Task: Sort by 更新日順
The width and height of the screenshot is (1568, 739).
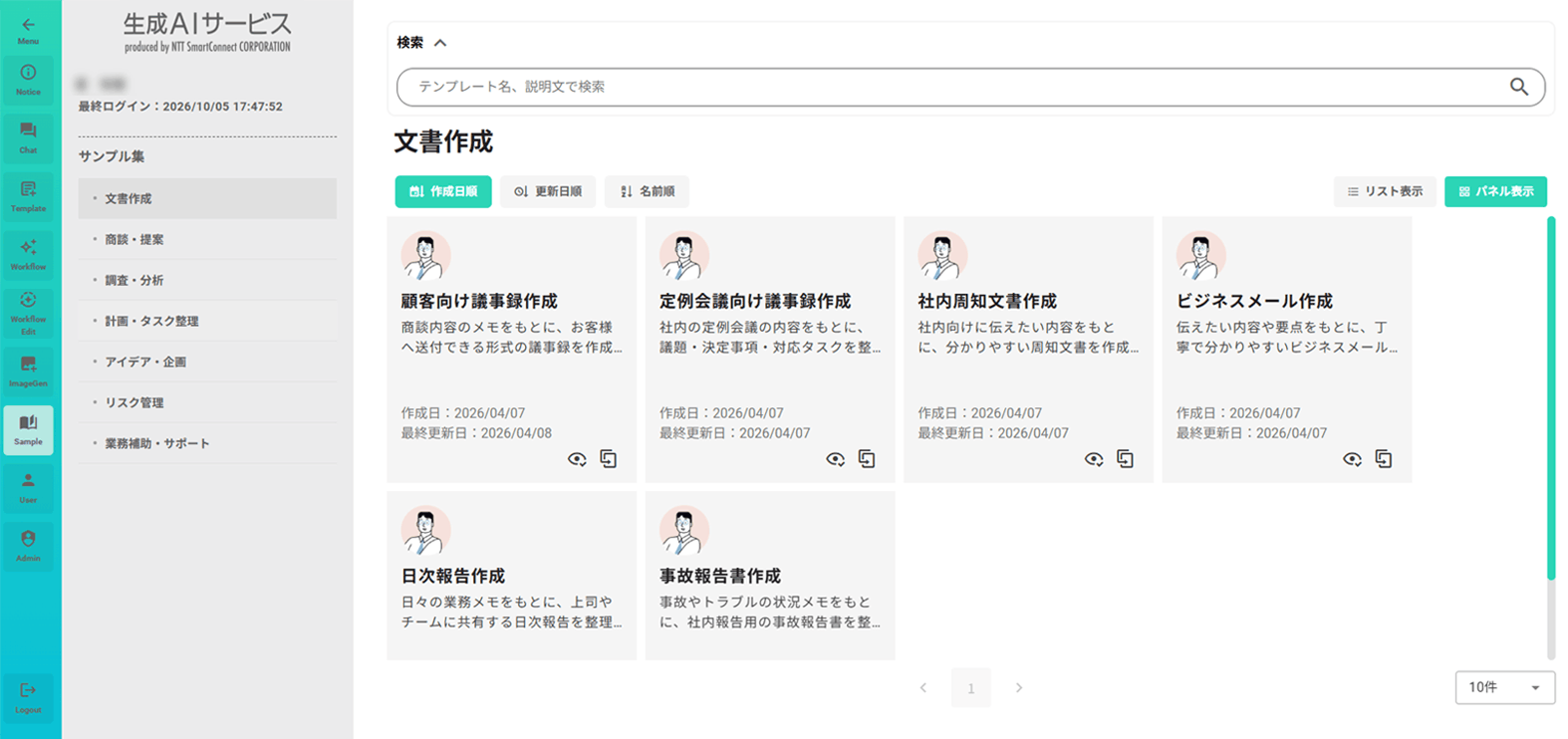Action: [548, 191]
